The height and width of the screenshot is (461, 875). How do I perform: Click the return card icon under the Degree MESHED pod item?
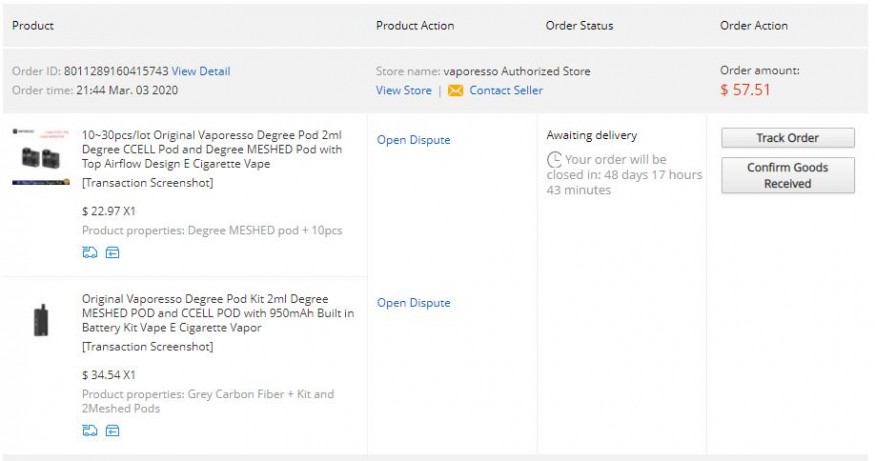pos(112,253)
